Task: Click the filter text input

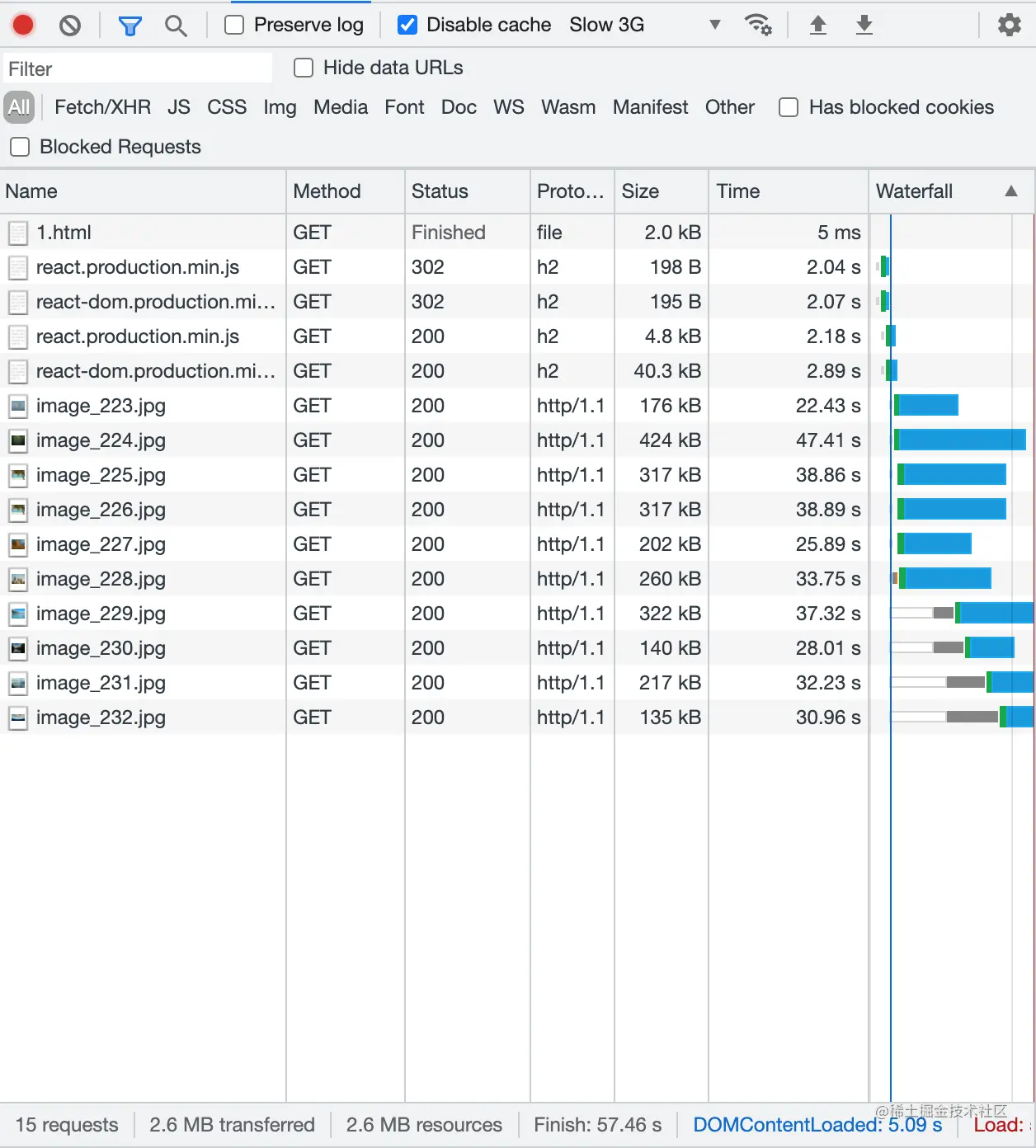Action: click(x=136, y=68)
